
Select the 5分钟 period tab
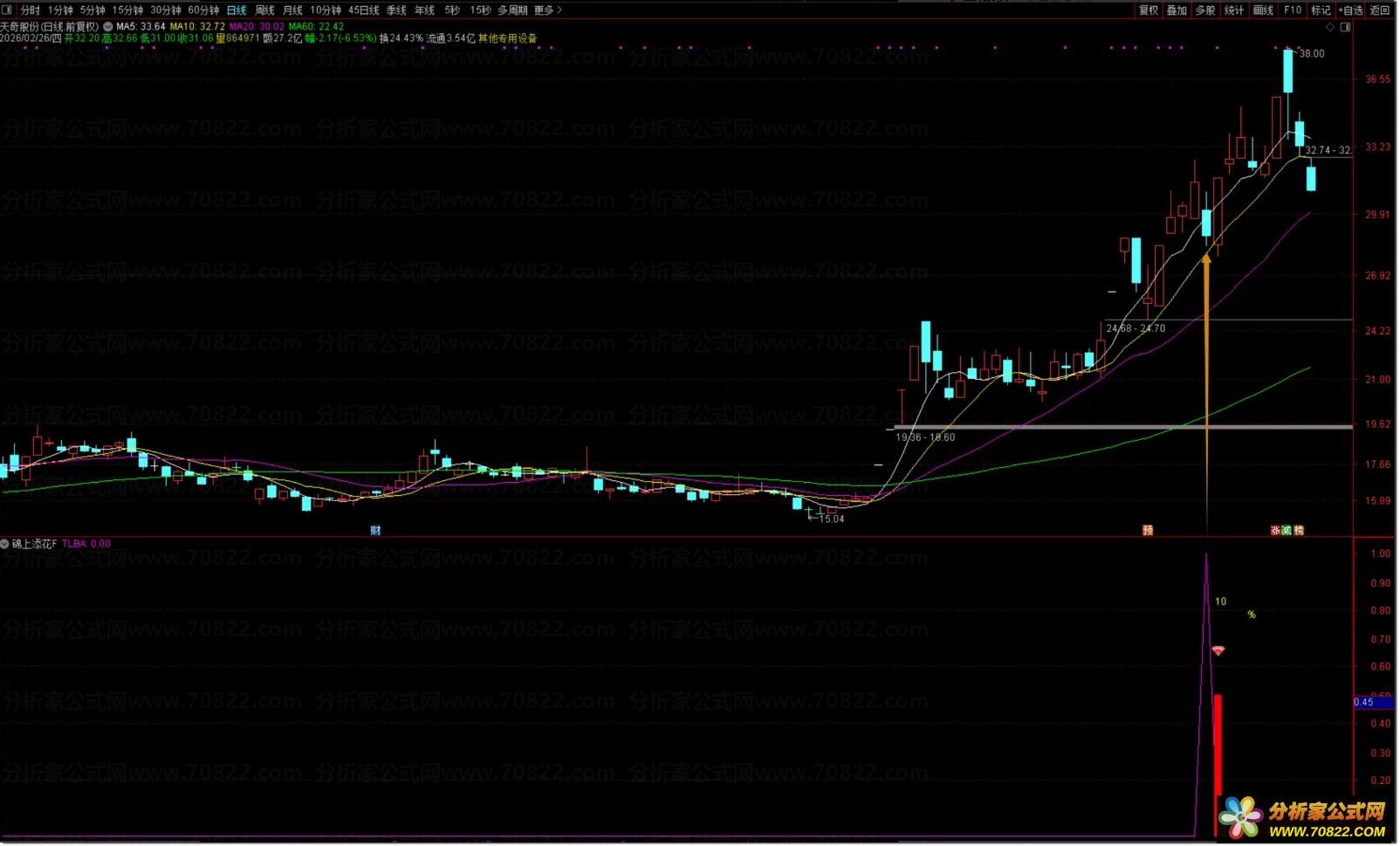coord(93,10)
